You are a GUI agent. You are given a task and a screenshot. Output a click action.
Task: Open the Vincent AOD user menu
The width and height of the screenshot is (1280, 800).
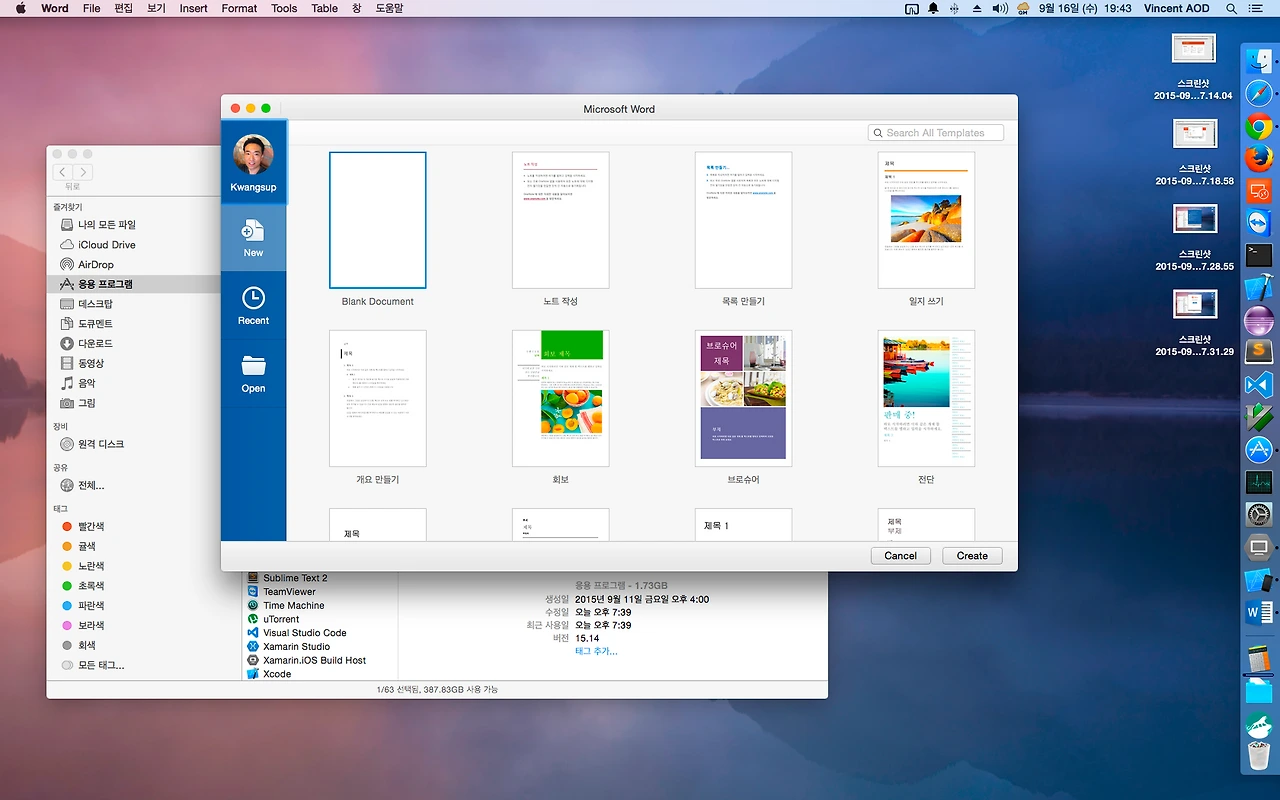pos(1176,8)
